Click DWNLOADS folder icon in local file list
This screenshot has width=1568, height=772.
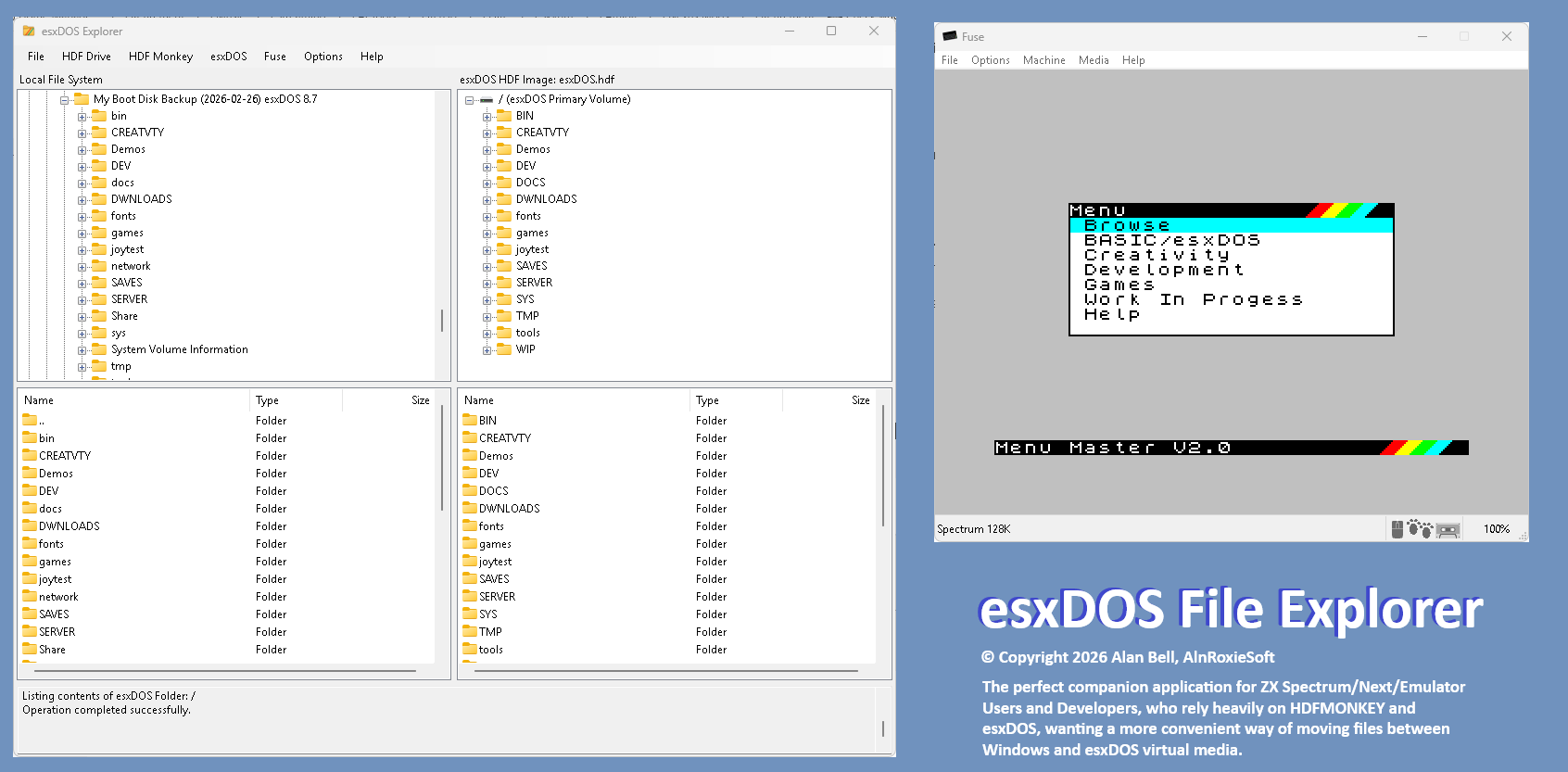pos(30,525)
